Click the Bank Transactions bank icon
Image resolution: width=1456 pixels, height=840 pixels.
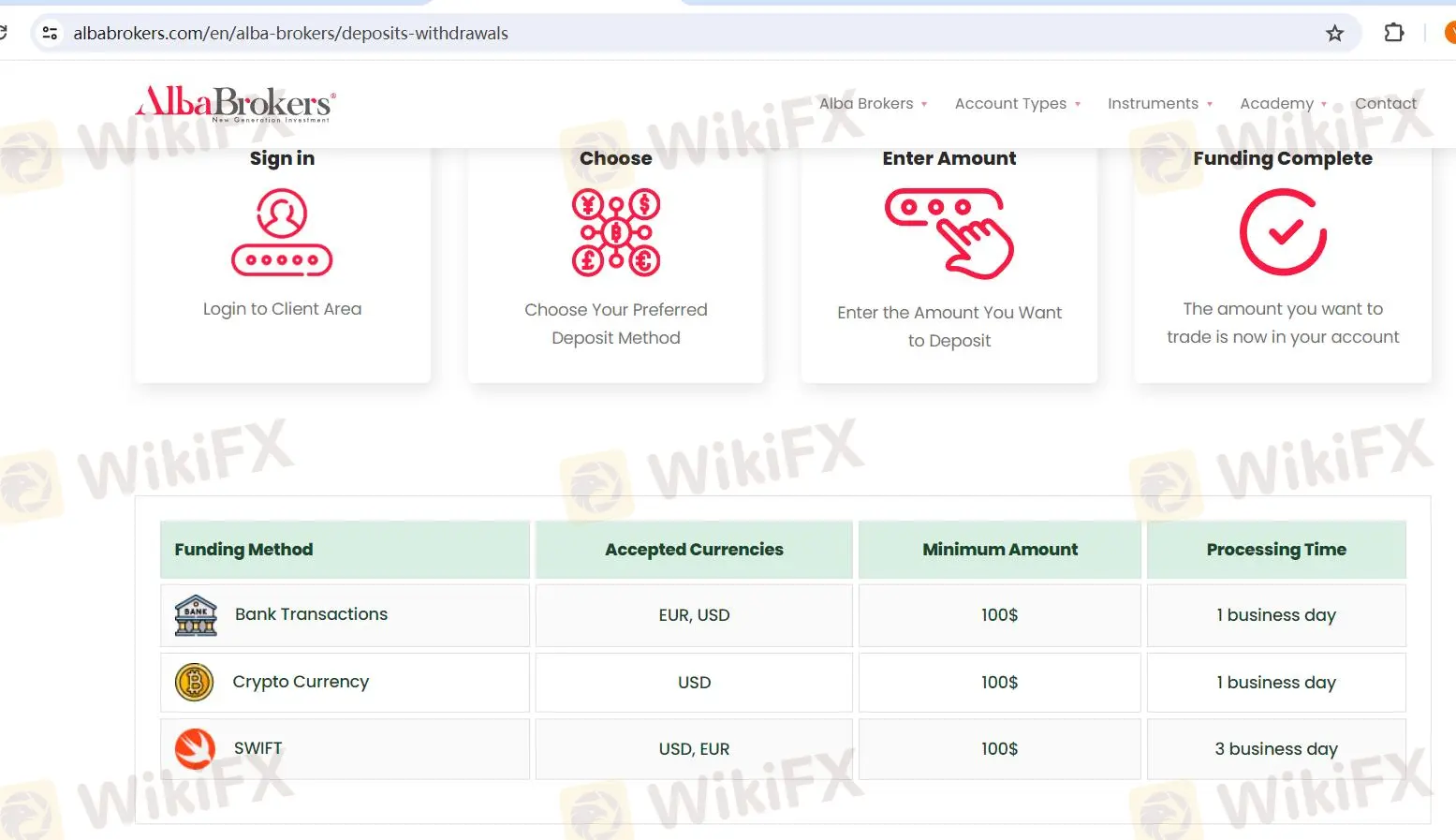pyautogui.click(x=196, y=615)
